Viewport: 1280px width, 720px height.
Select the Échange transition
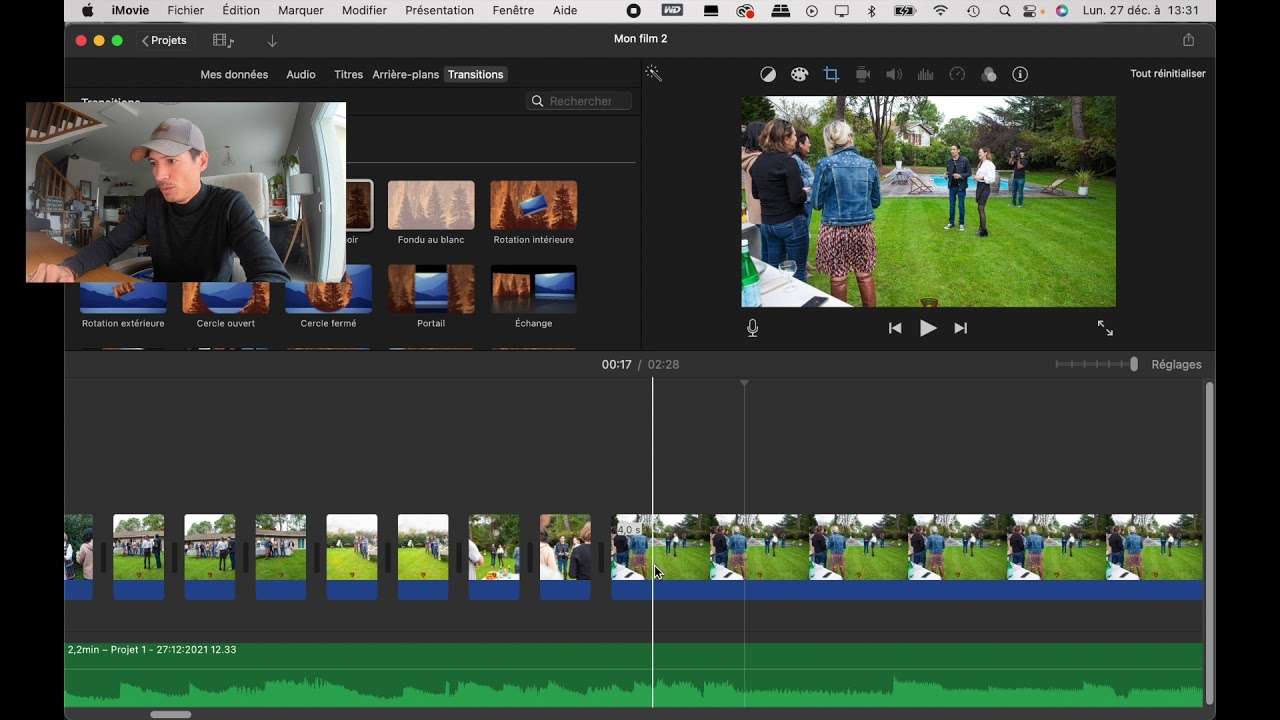click(x=533, y=290)
